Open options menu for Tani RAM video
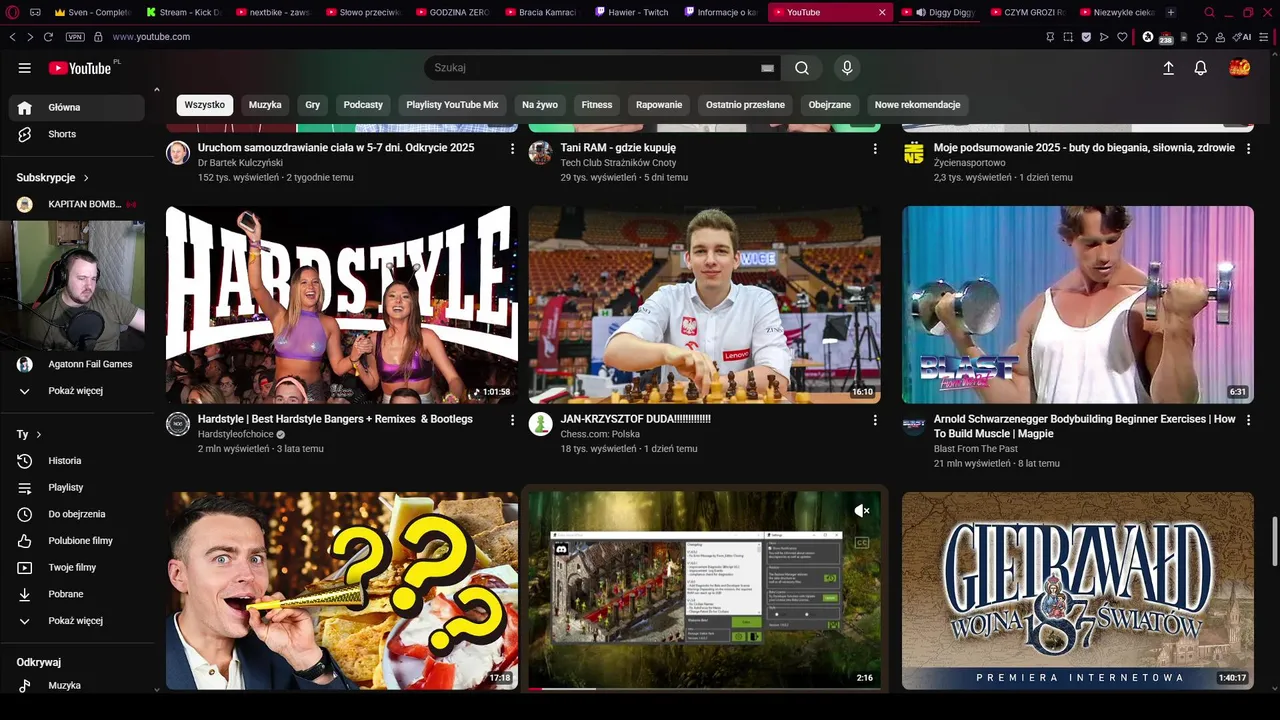This screenshot has width=1280, height=720. click(875, 148)
